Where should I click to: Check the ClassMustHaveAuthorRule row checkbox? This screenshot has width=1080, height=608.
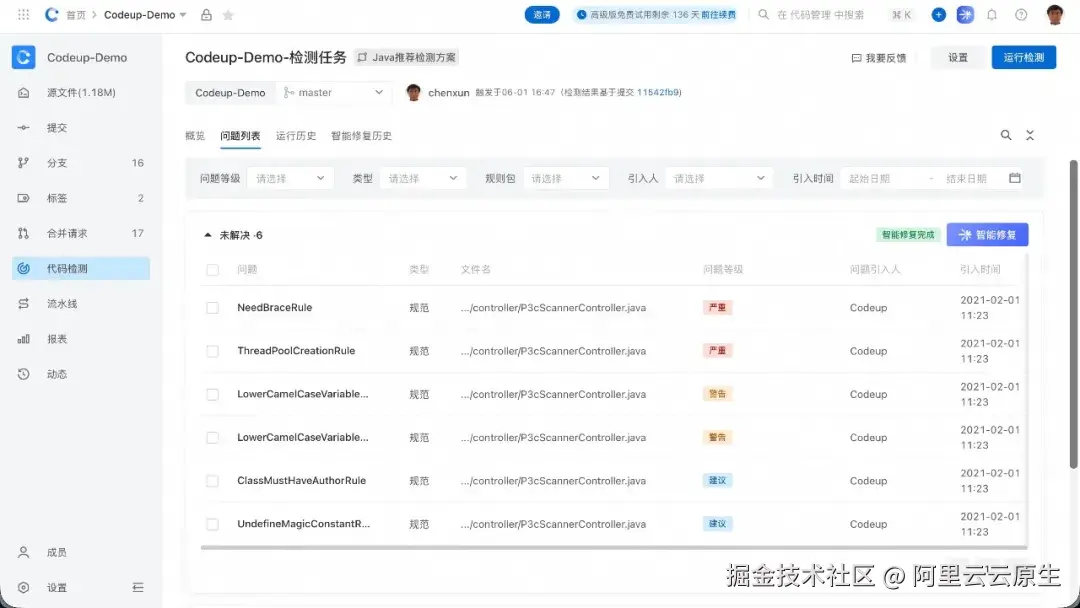click(x=213, y=481)
